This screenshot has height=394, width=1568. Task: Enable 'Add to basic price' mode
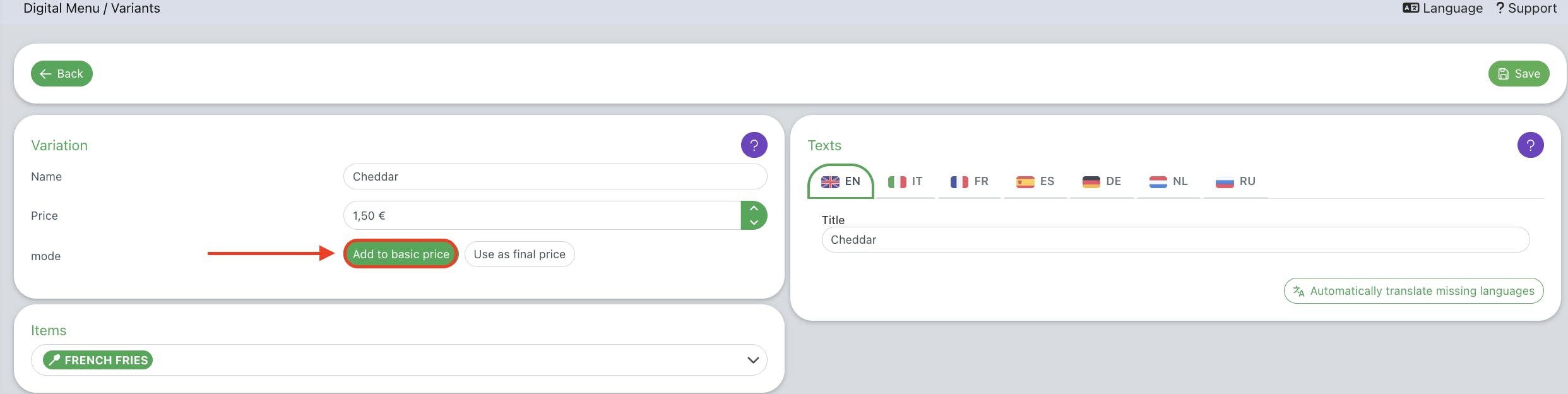(x=401, y=254)
